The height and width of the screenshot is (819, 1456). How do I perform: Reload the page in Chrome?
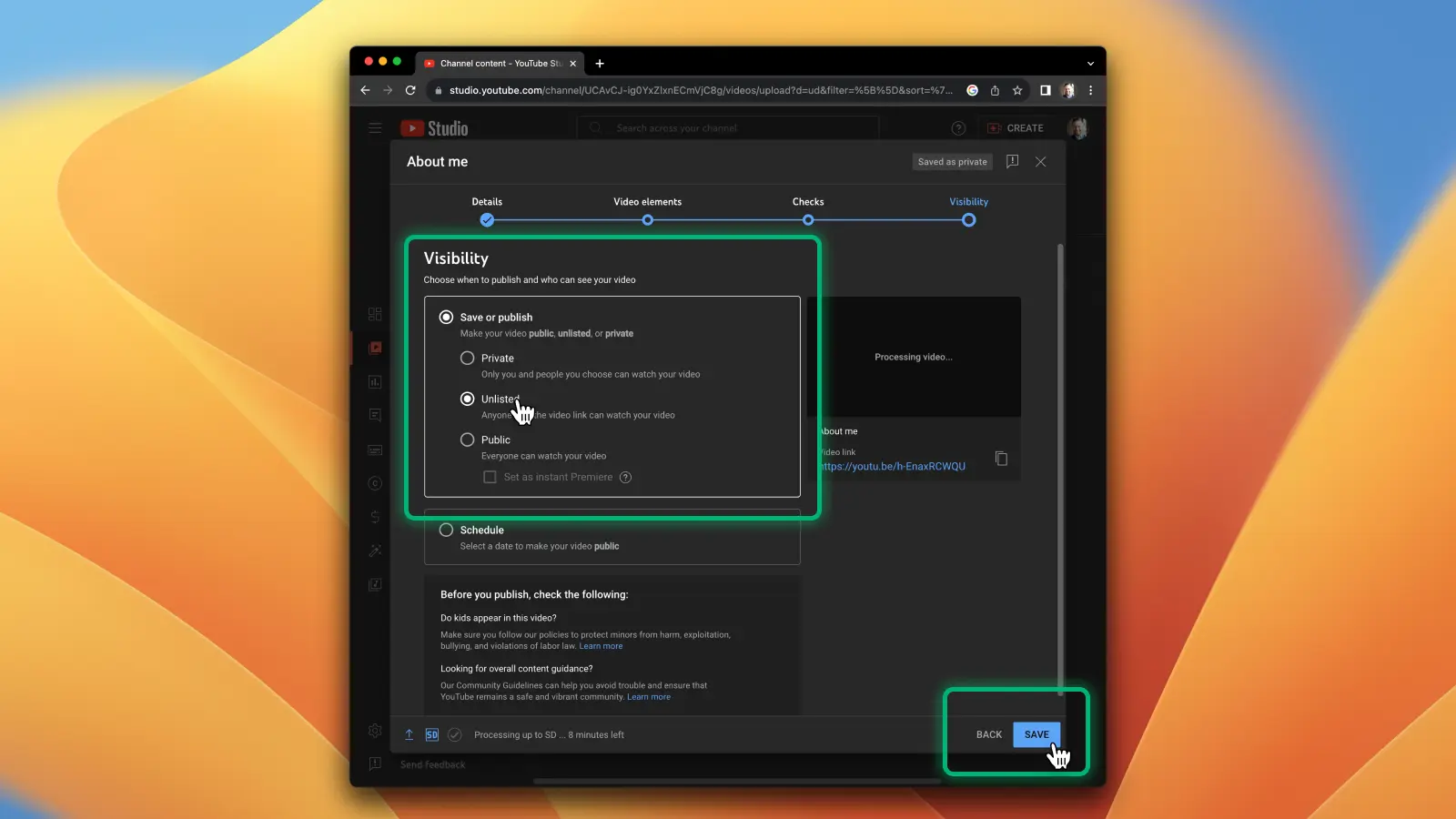(410, 90)
